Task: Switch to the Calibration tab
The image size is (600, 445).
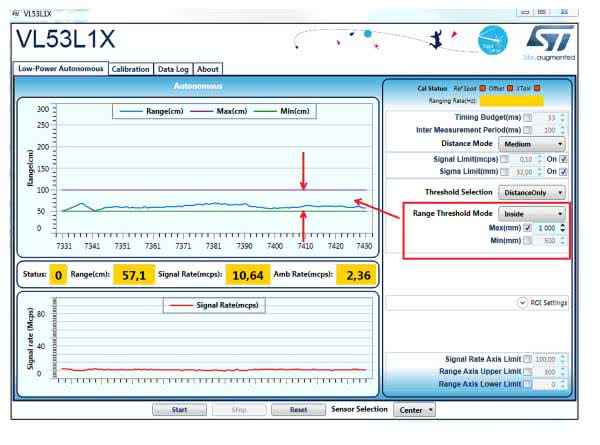Action: (x=130, y=69)
